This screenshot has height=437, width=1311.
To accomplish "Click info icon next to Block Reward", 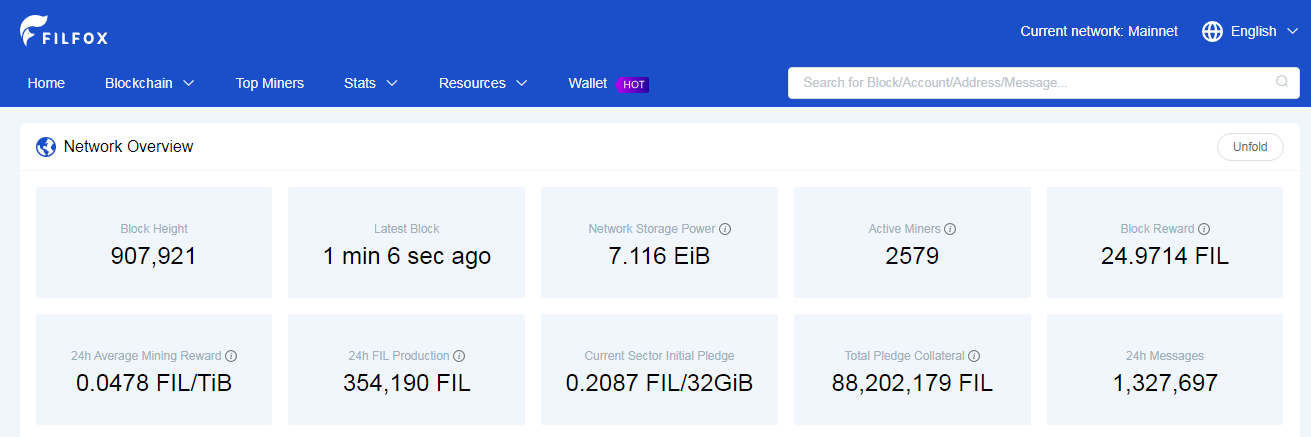I will [x=1204, y=229].
